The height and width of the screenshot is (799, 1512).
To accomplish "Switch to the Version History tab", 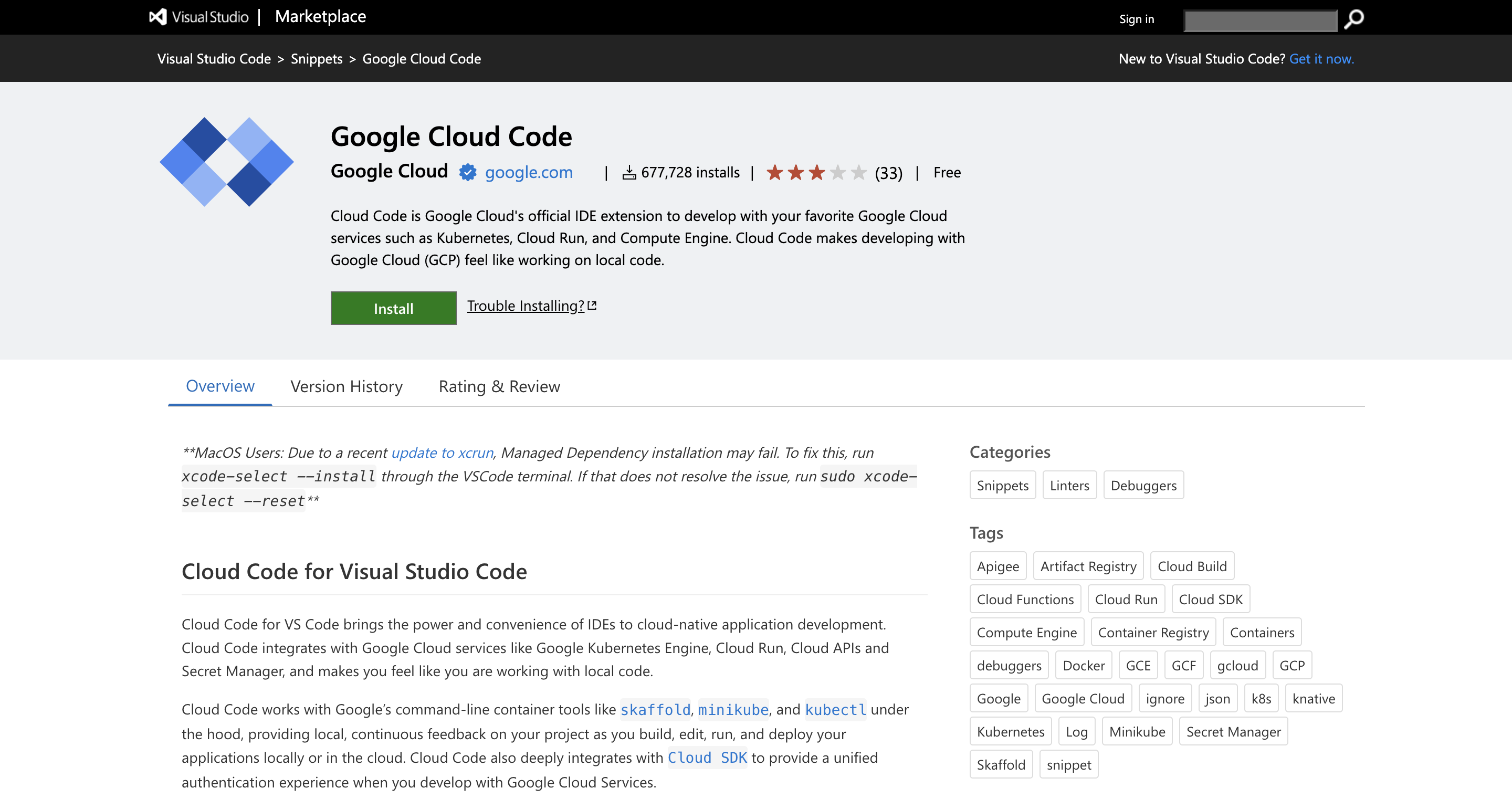I will 346,385.
